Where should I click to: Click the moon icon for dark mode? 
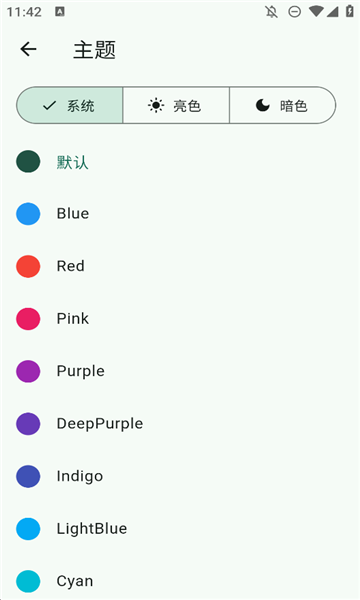(262, 105)
